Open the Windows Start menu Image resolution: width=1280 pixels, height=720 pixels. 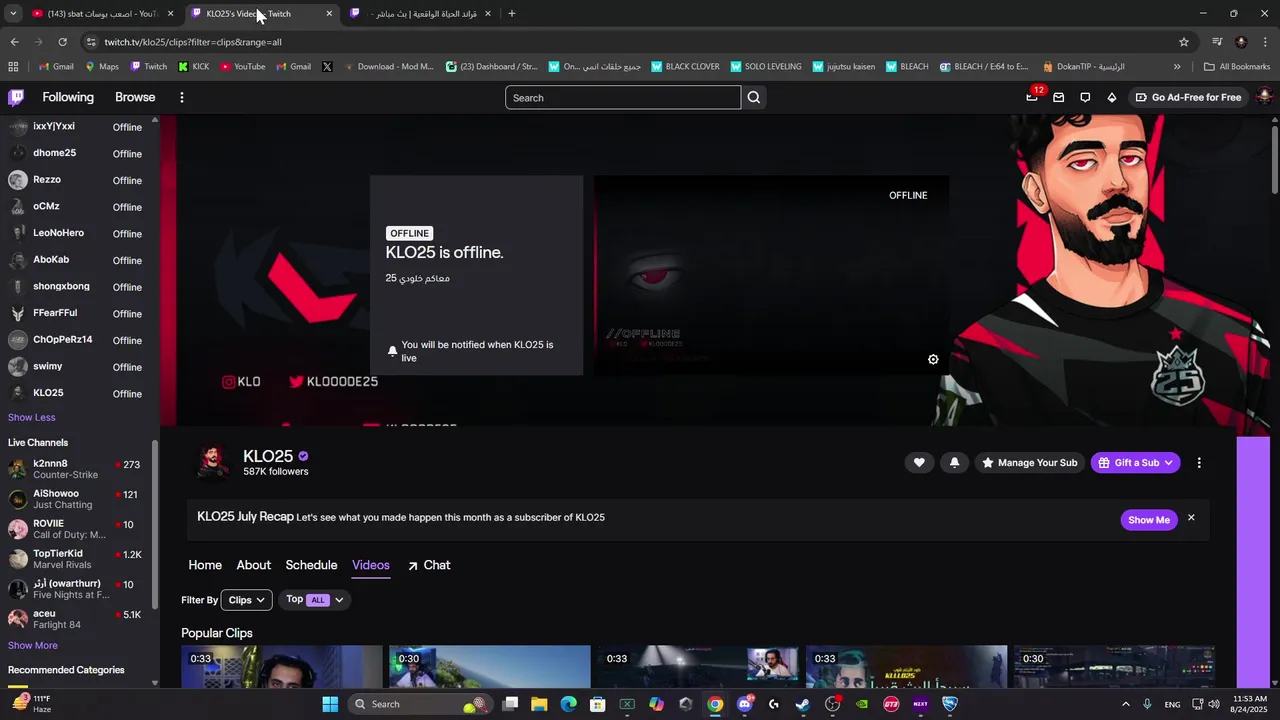coord(330,704)
